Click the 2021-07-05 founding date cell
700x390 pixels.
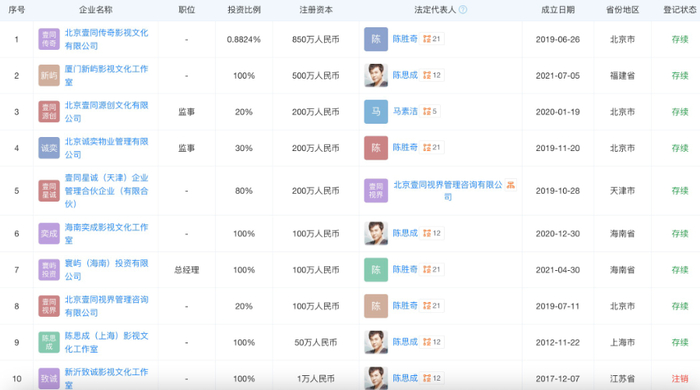point(558,75)
